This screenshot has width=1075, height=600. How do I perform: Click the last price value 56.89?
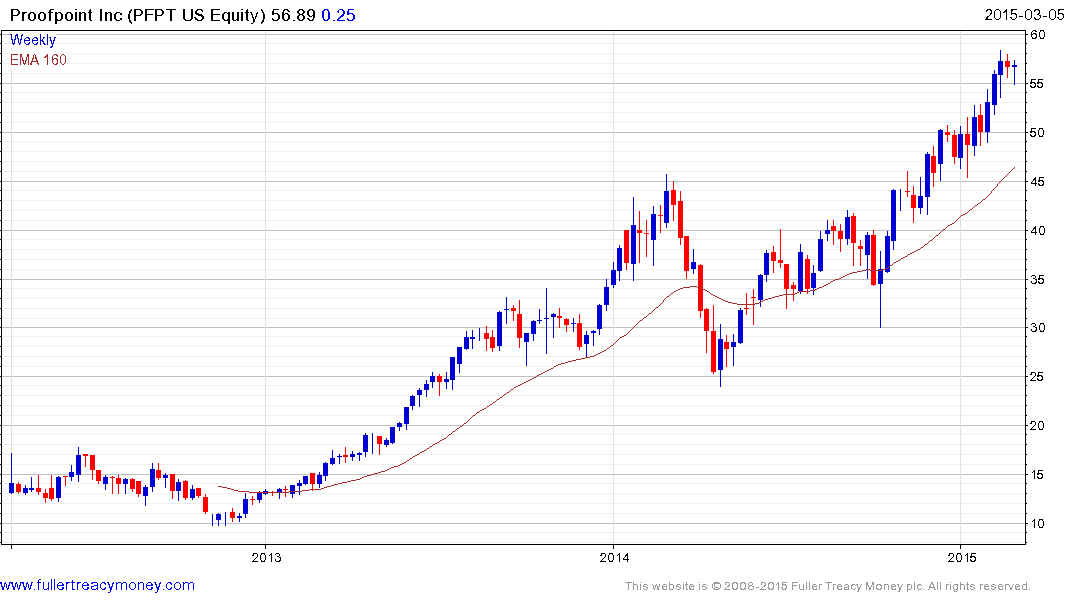pyautogui.click(x=293, y=15)
